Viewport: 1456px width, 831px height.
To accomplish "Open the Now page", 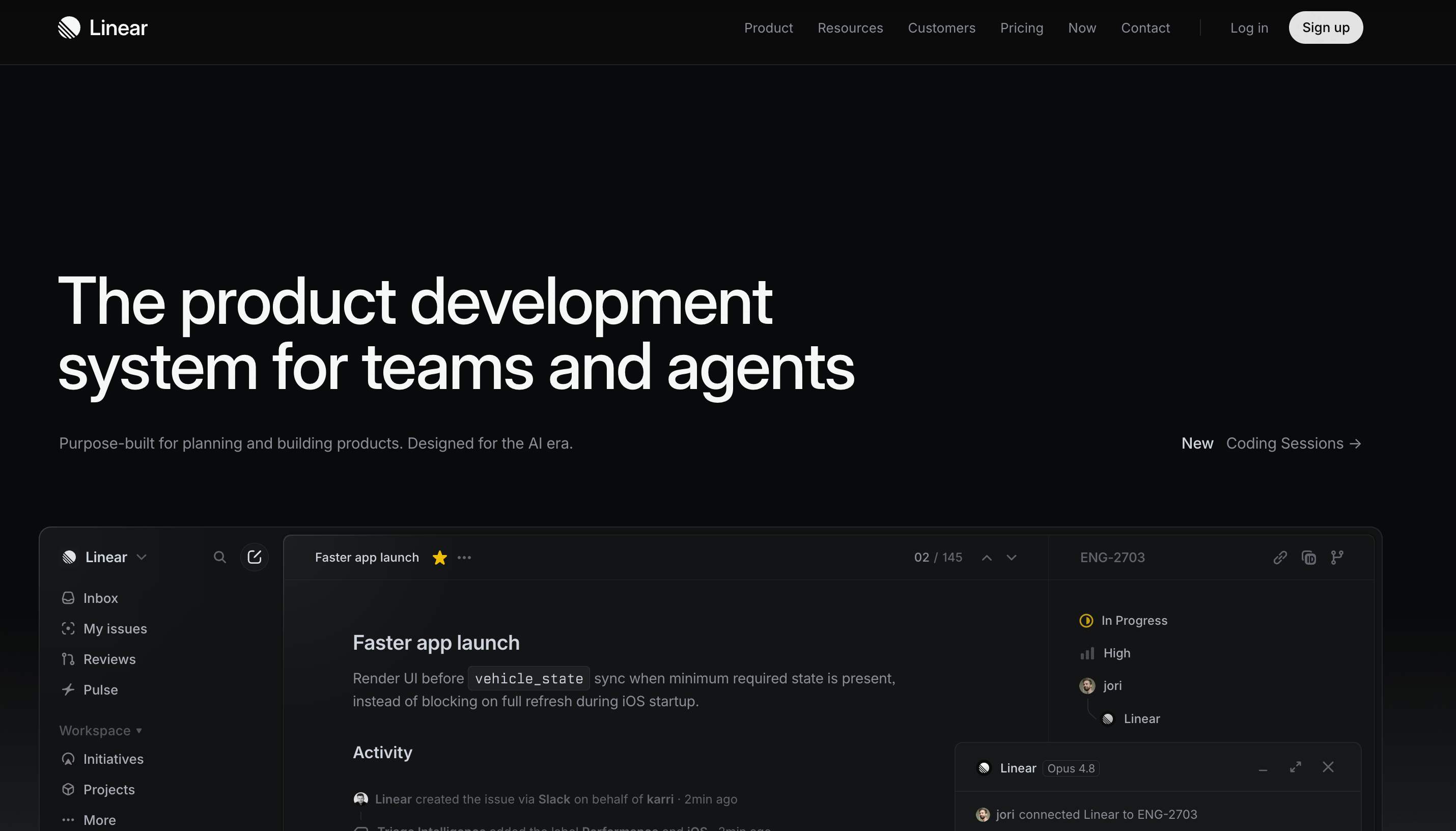I will [x=1082, y=27].
